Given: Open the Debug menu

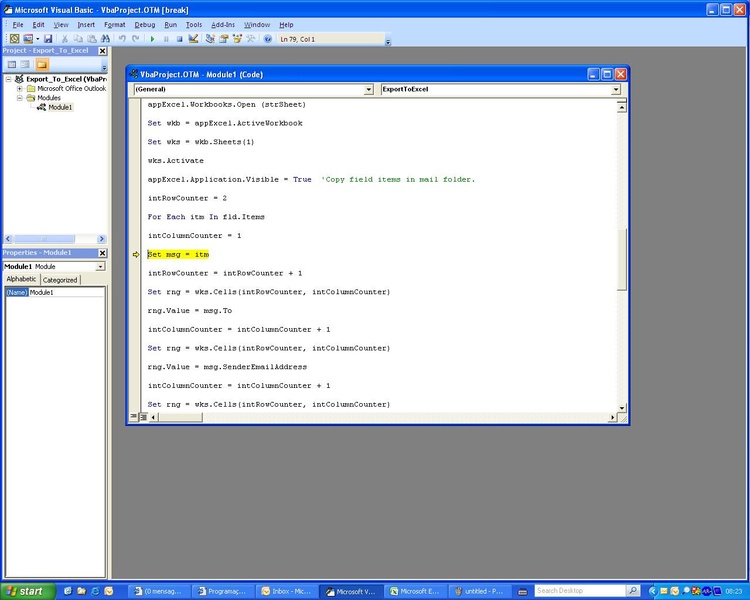Looking at the screenshot, I should click(x=144, y=24).
